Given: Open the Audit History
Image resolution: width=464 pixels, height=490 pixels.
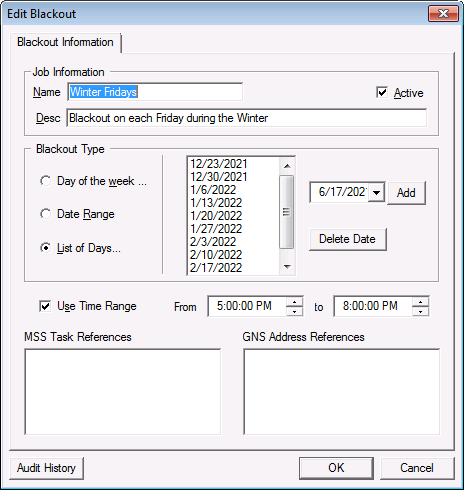Looking at the screenshot, I should point(46,468).
